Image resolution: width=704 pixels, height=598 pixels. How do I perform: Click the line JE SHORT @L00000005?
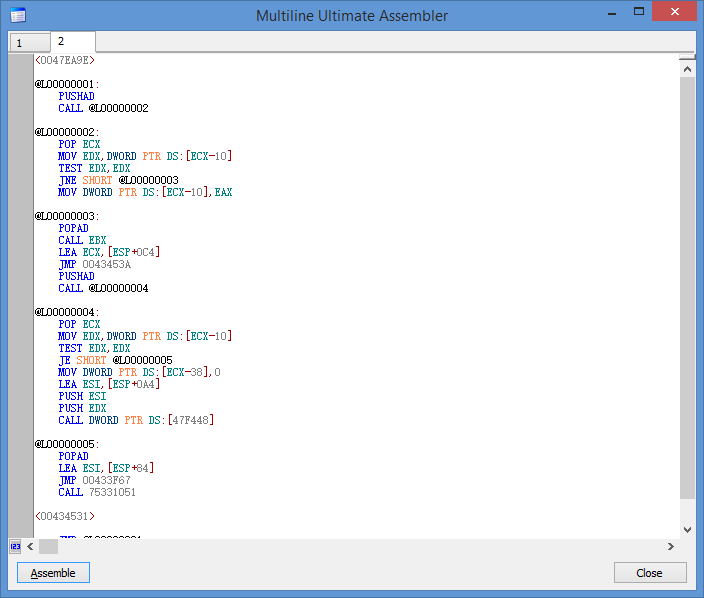115,361
